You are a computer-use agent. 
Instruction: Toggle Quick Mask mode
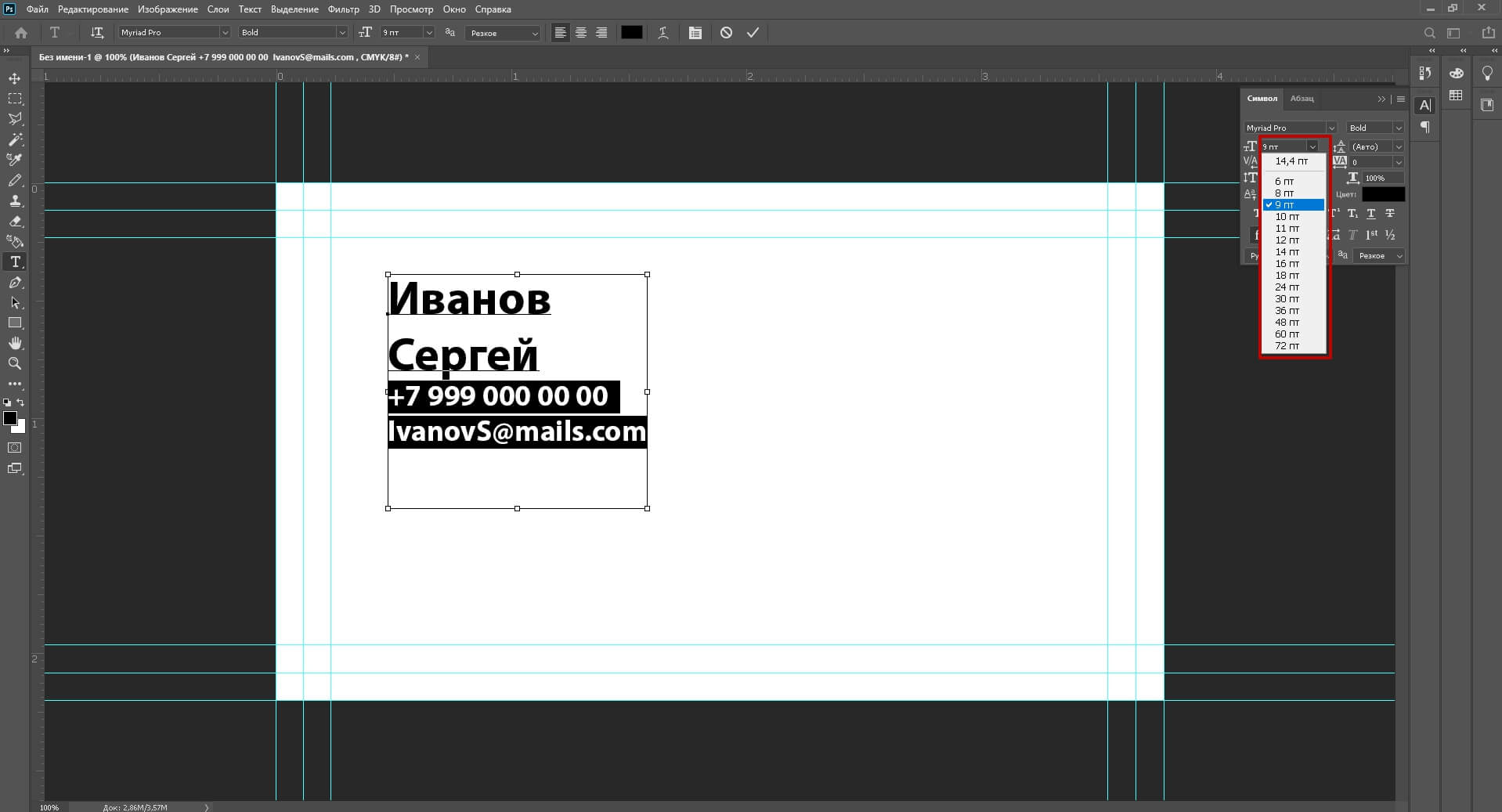click(x=15, y=448)
